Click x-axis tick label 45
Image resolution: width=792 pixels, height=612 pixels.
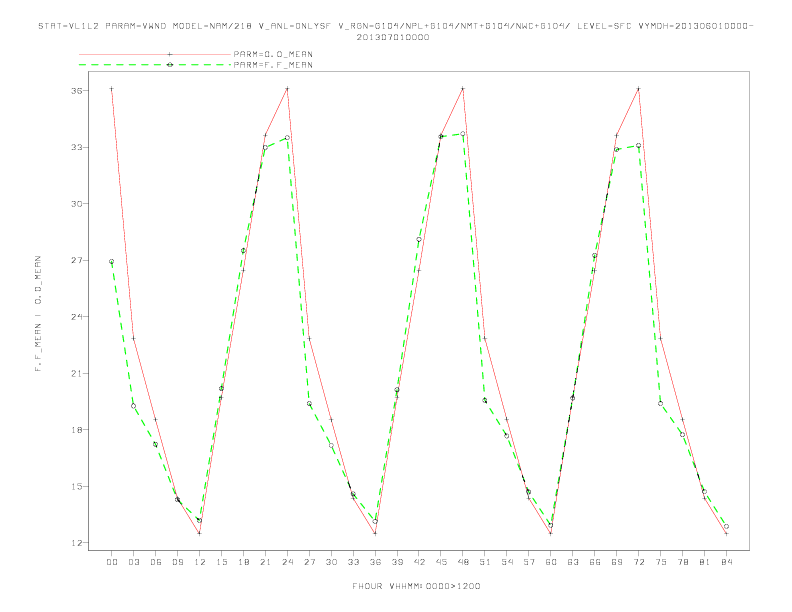pyautogui.click(x=441, y=562)
